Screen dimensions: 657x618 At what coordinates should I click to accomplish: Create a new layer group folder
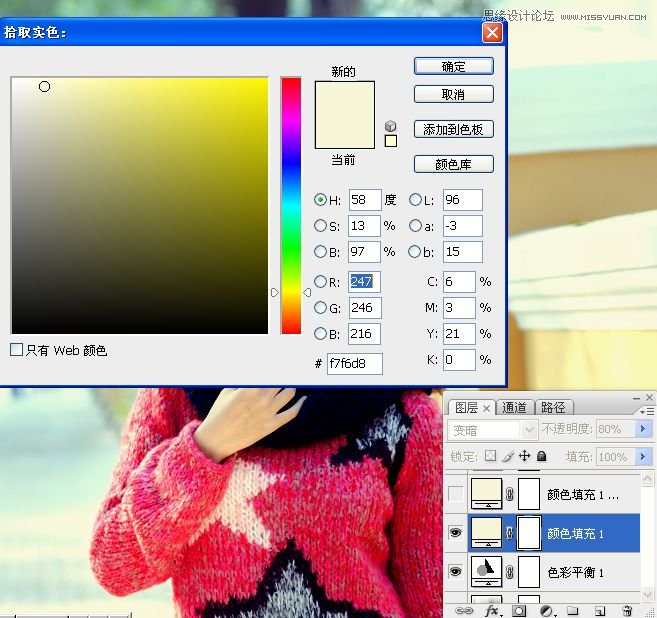coord(572,610)
